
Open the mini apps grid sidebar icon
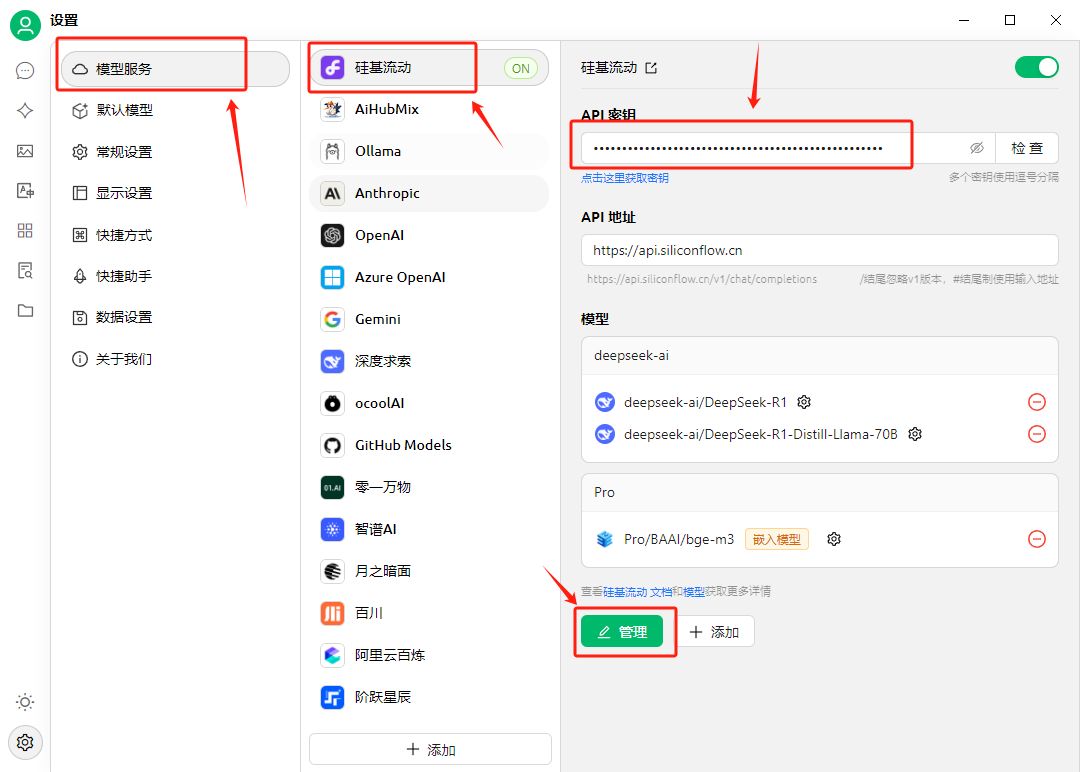pos(25,230)
